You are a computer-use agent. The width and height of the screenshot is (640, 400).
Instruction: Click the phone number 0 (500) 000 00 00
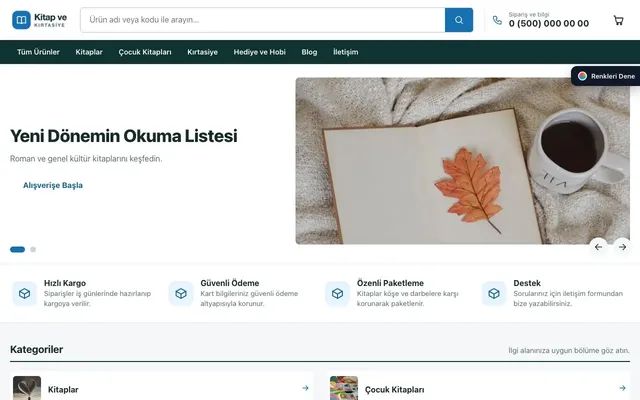(549, 24)
